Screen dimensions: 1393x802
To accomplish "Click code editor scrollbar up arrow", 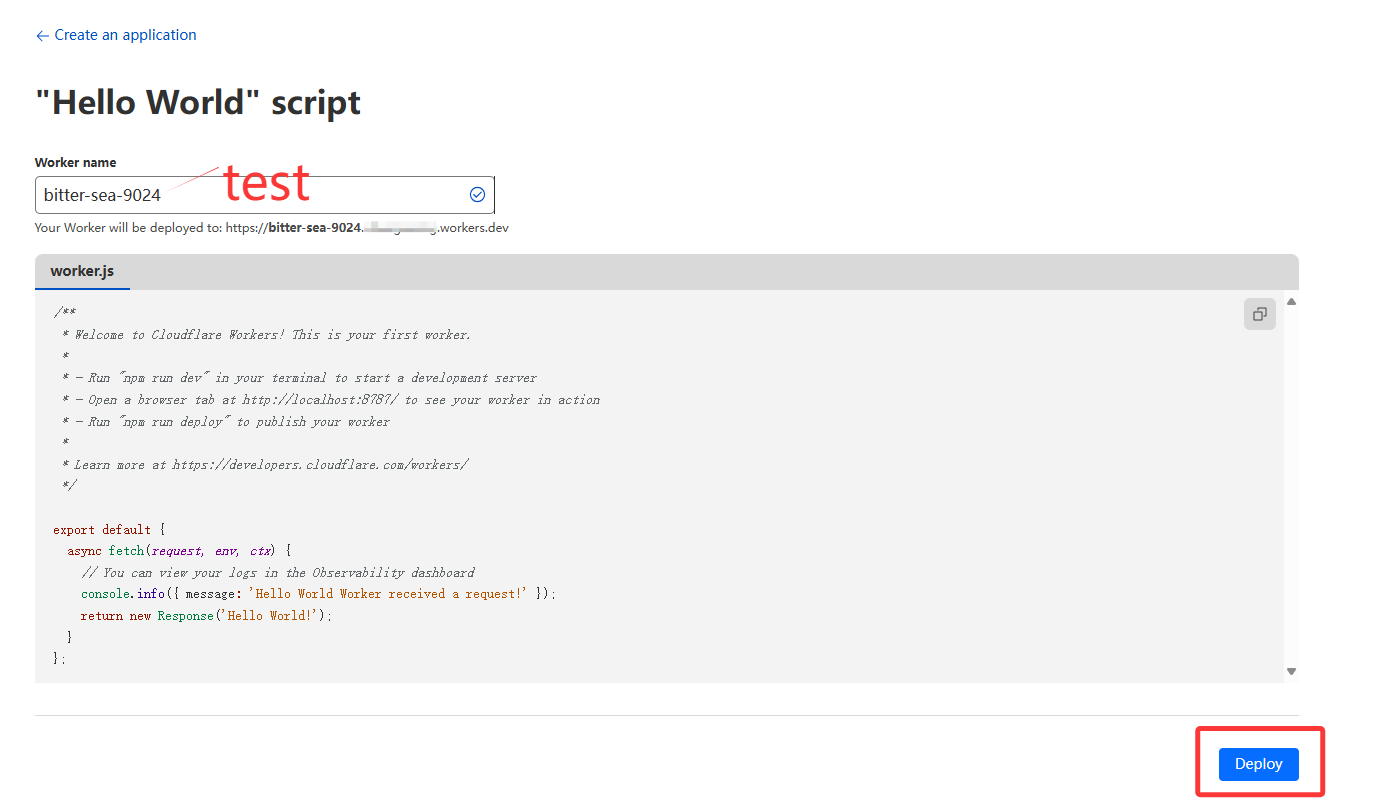I will (1291, 302).
